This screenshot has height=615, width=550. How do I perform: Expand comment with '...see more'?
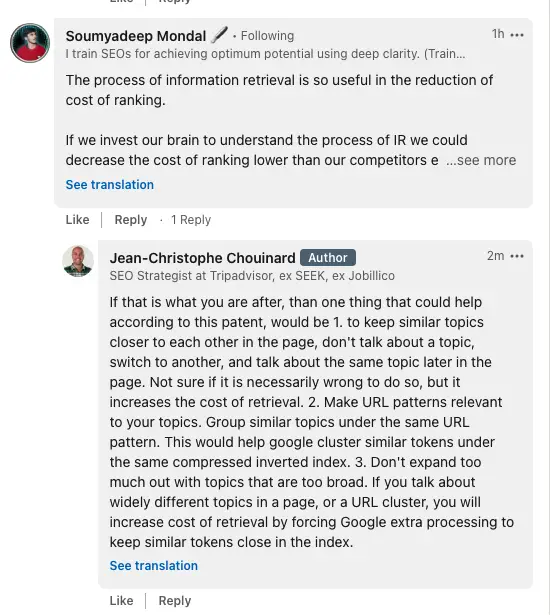(481, 160)
